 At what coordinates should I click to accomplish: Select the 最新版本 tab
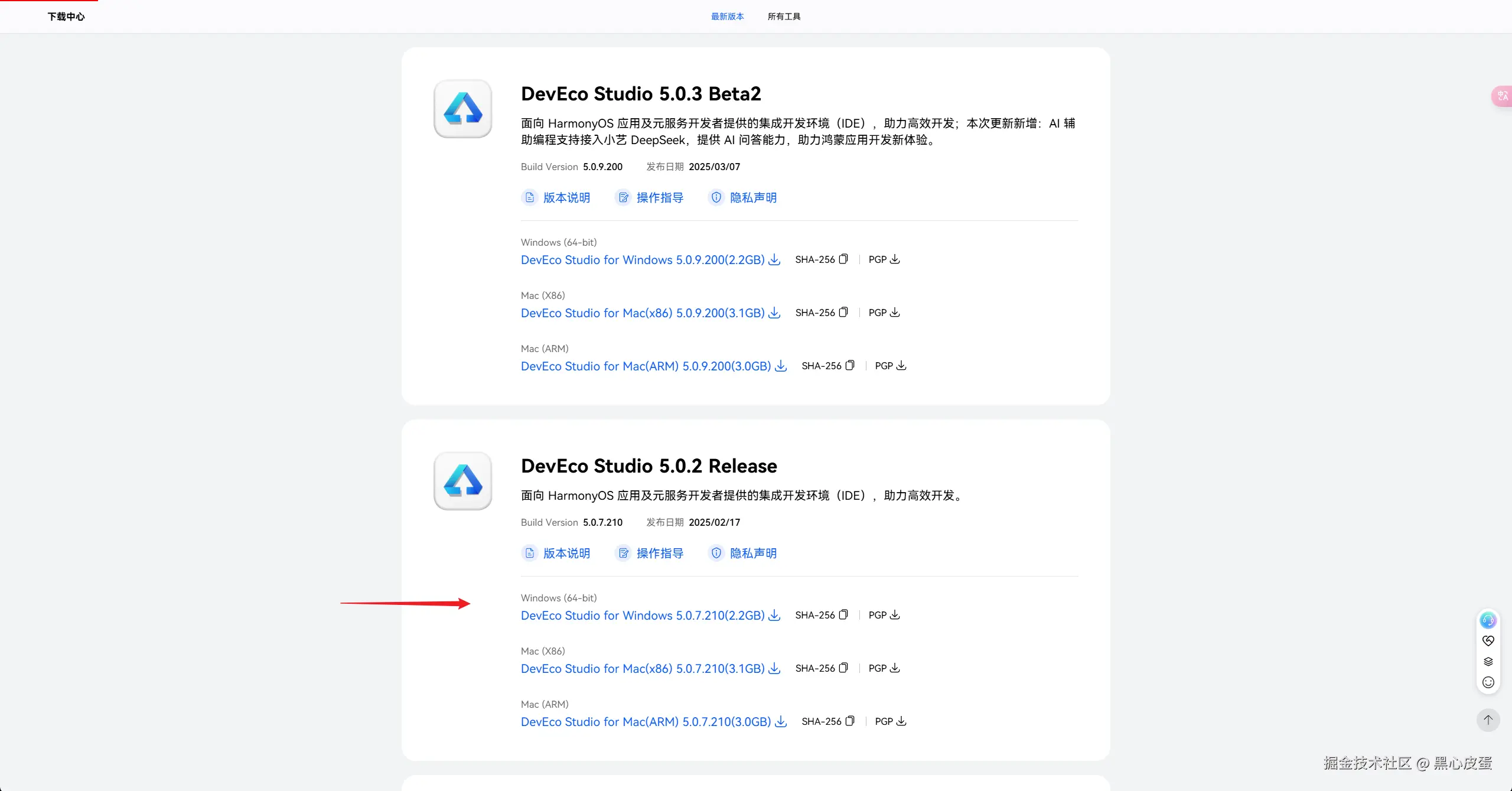pos(727,17)
